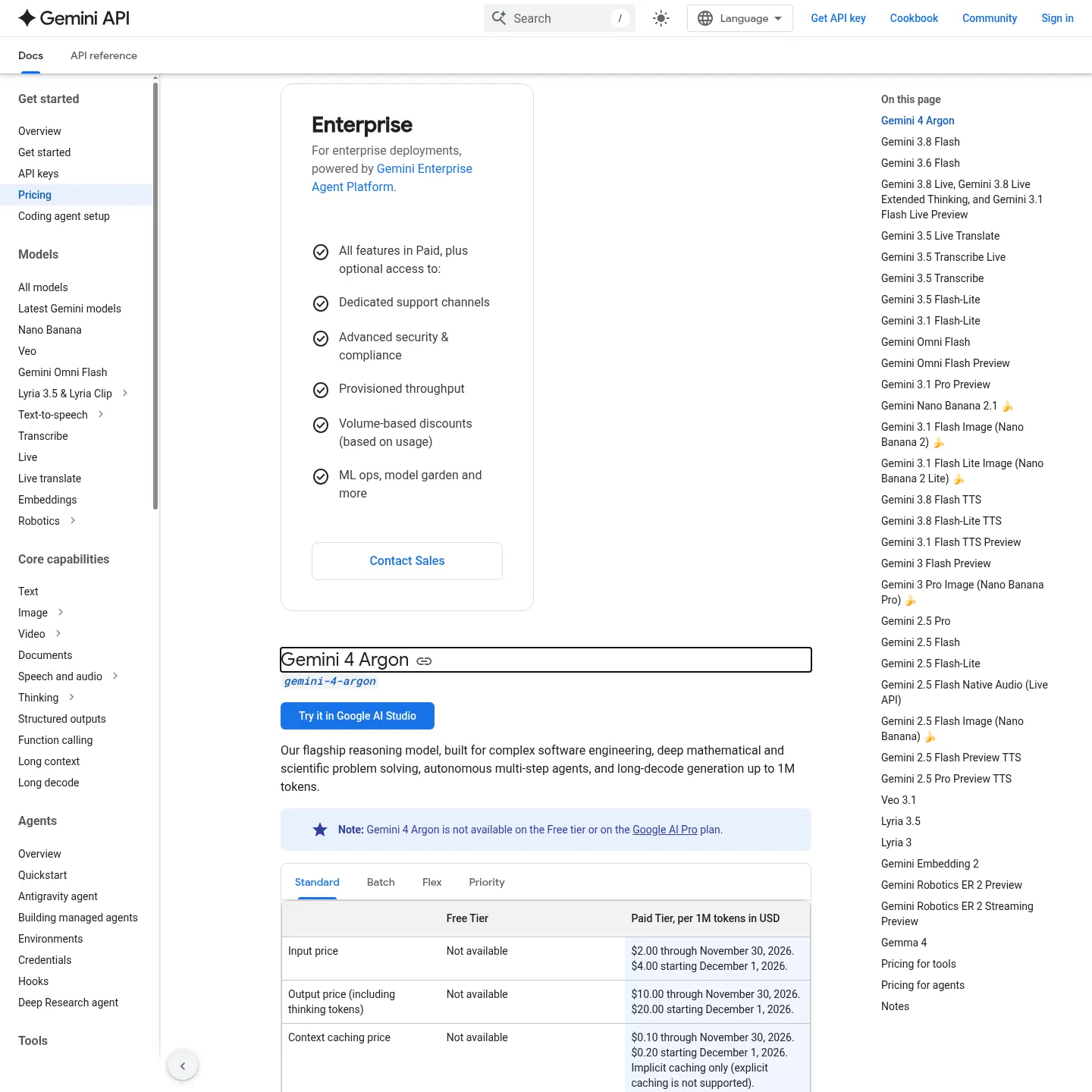Click the Sign in link
This screenshot has width=1092, height=1092.
[x=1057, y=18]
